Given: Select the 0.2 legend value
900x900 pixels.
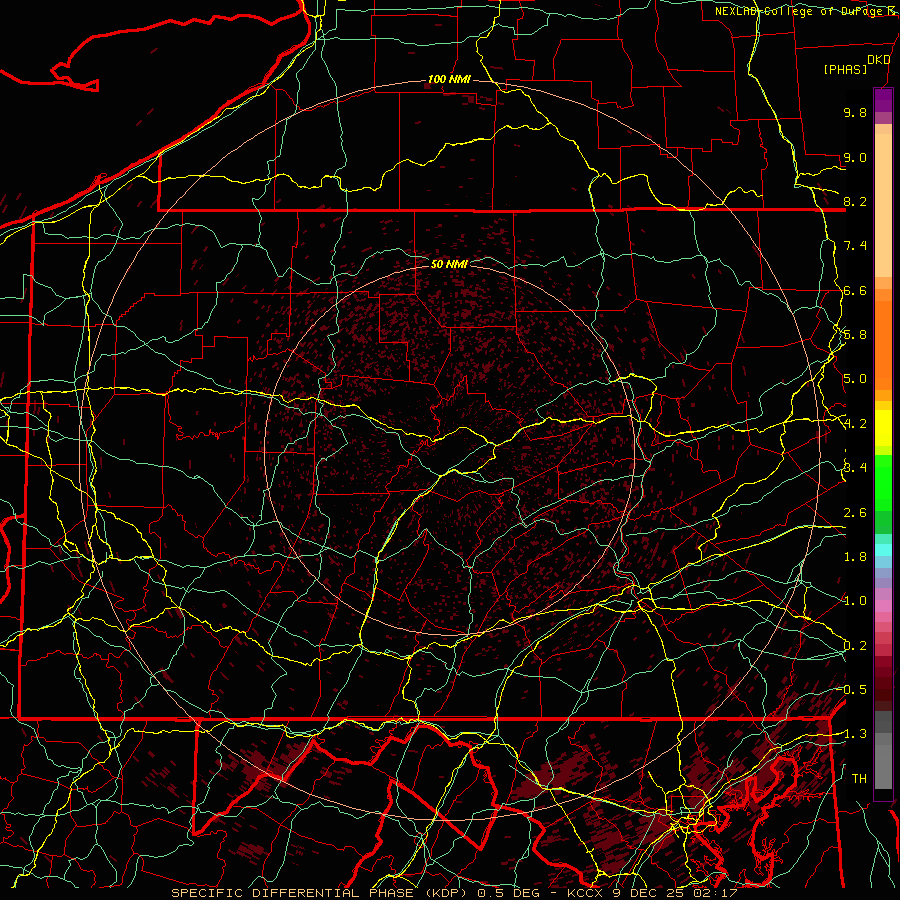Looking at the screenshot, I should tap(855, 646).
